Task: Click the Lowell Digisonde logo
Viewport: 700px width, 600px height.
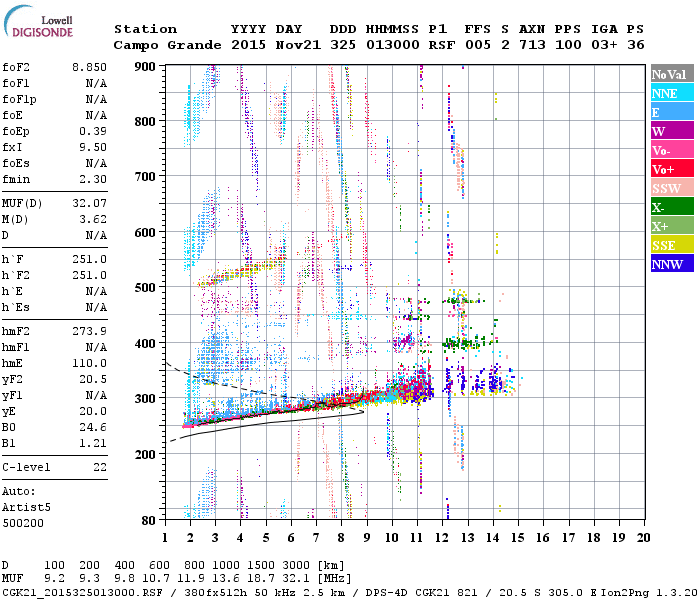Action: (39, 22)
